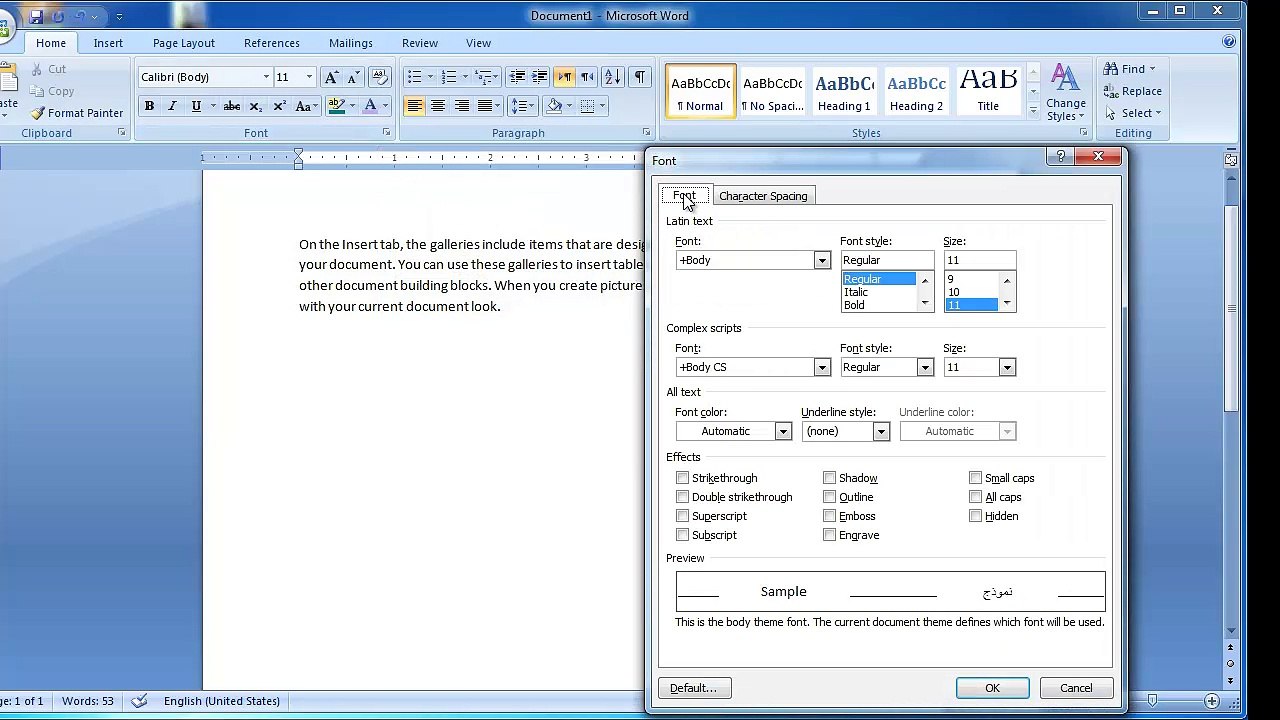Screen dimensions: 1280x720
Task: Click the text highlight color button
Action: point(337,106)
